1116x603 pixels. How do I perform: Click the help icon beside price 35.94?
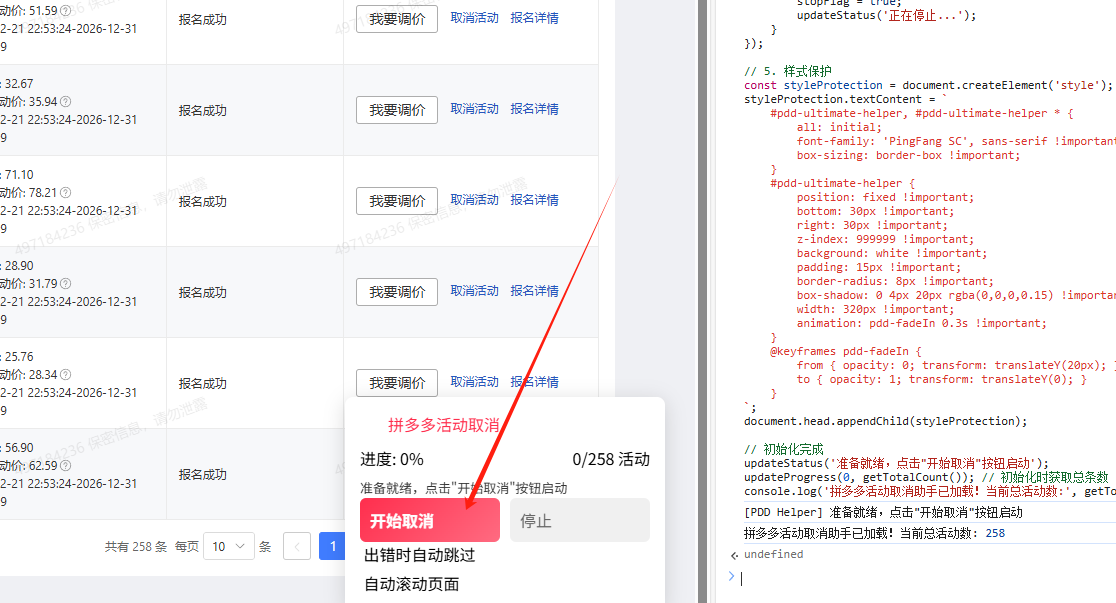click(x=65, y=102)
